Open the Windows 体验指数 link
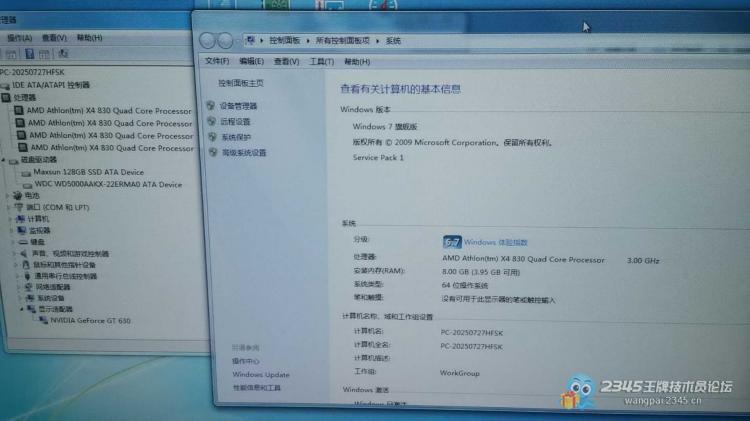The width and height of the screenshot is (750, 421). pyautogui.click(x=496, y=243)
